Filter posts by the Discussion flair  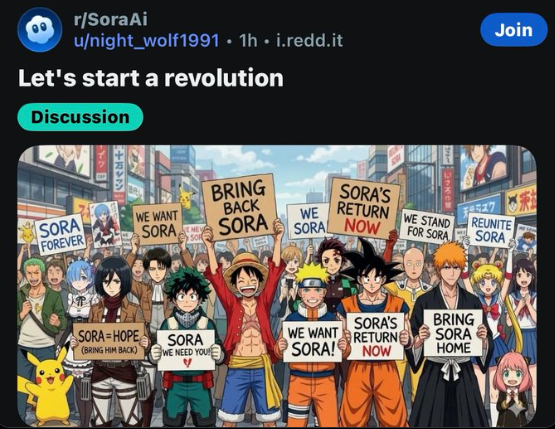click(x=80, y=117)
